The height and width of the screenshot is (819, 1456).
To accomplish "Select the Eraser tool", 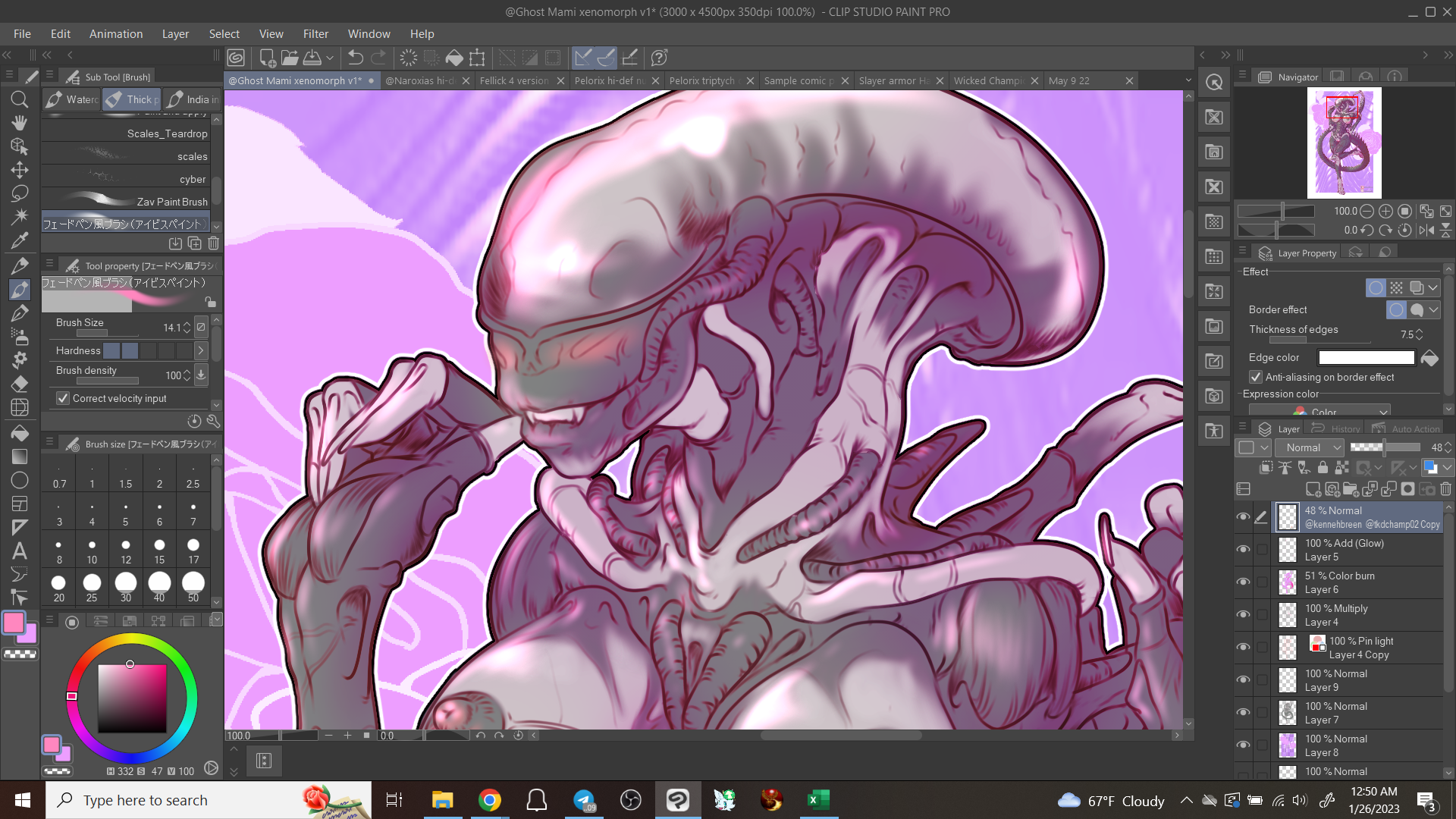I will pos(20,383).
